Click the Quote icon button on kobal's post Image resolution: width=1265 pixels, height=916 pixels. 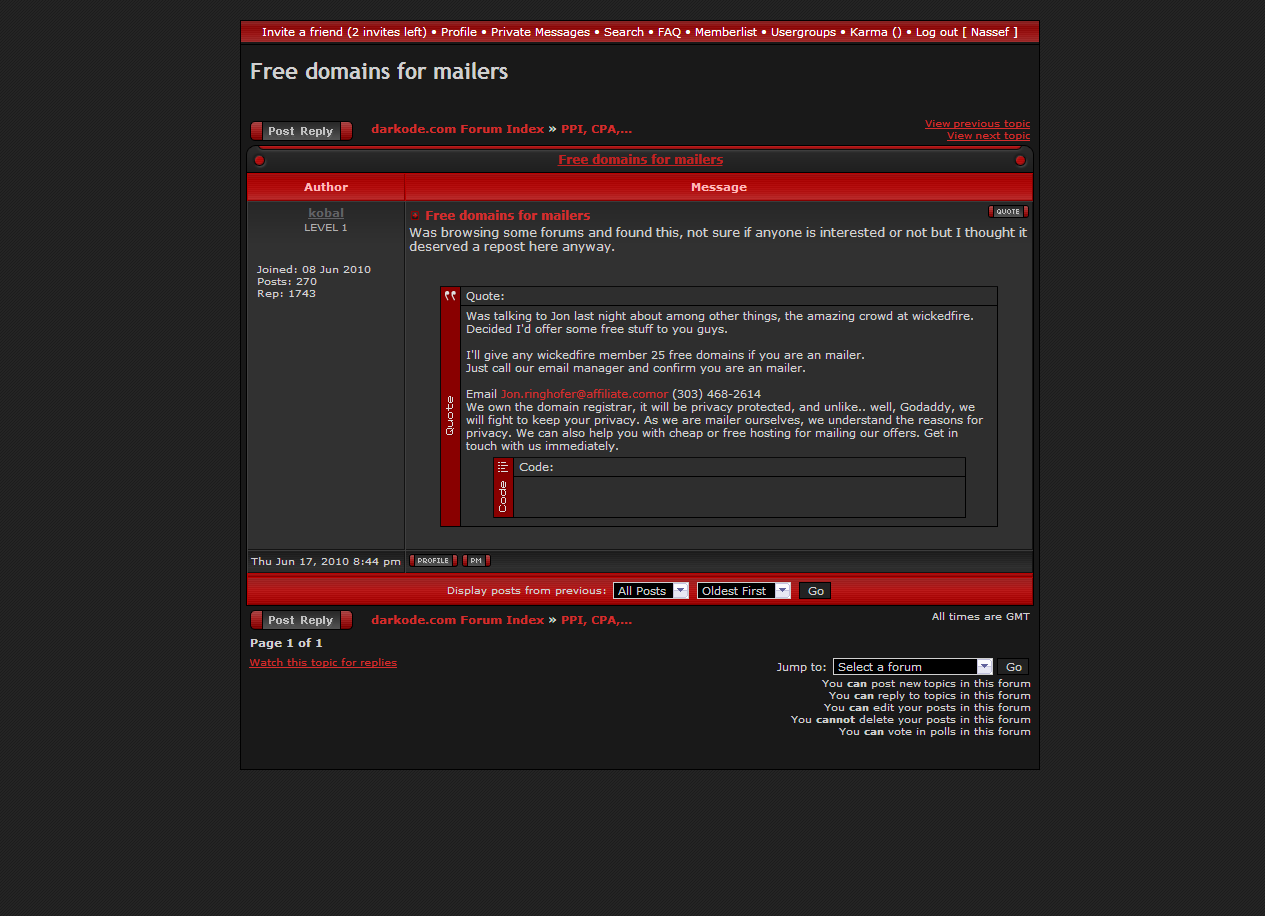pos(1008,211)
